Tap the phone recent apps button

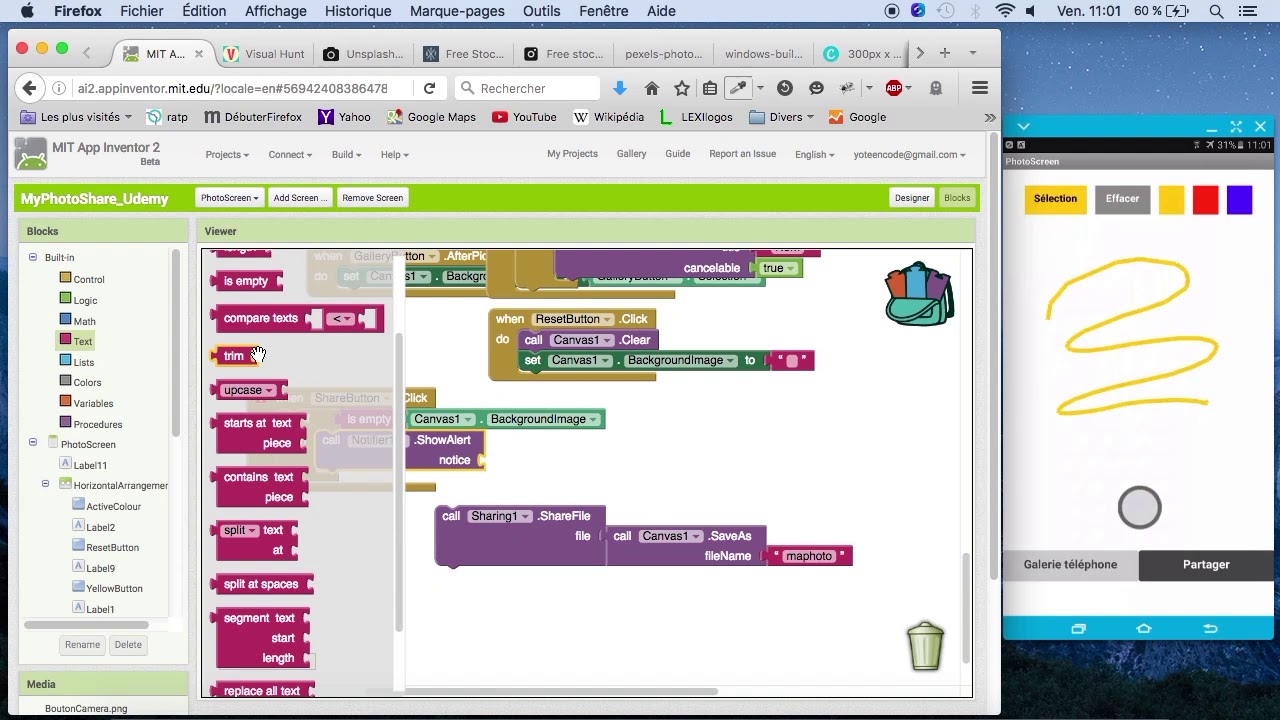(1078, 629)
